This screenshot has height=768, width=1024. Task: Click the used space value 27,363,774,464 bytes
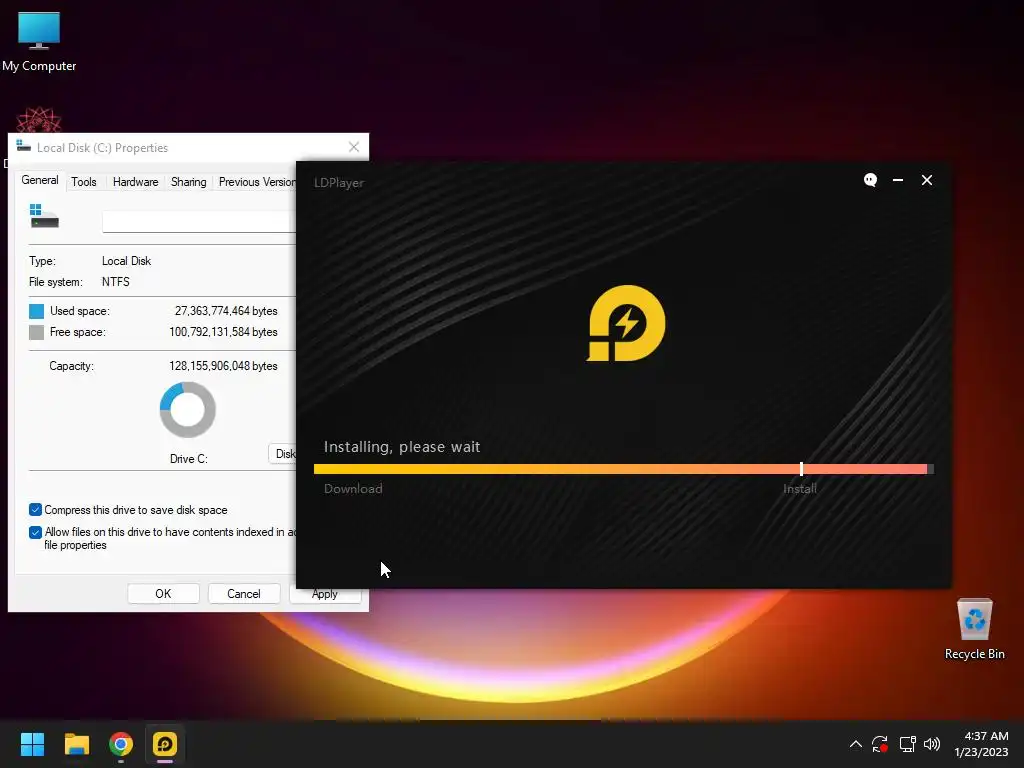(226, 311)
